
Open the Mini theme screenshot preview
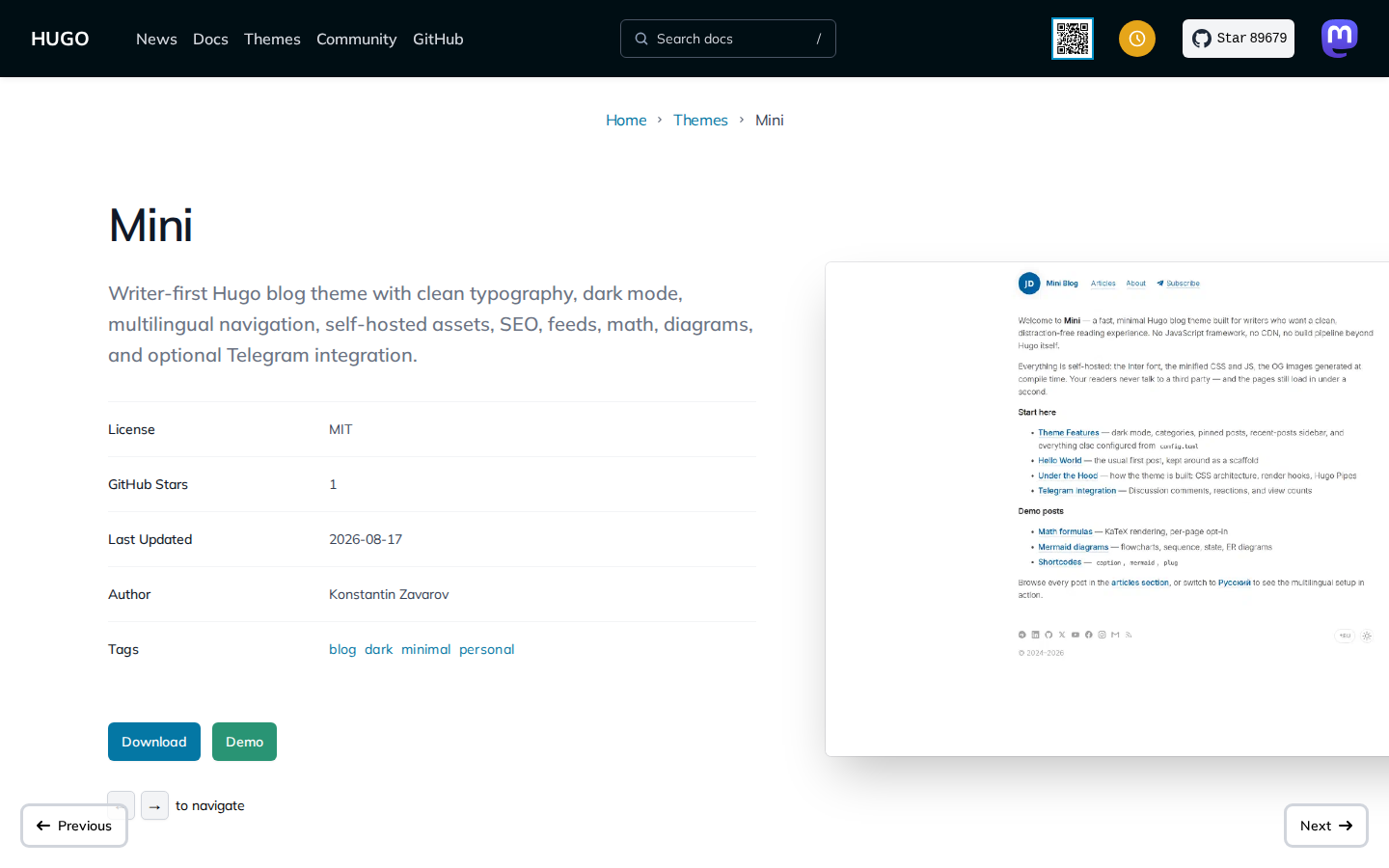tap(1107, 509)
